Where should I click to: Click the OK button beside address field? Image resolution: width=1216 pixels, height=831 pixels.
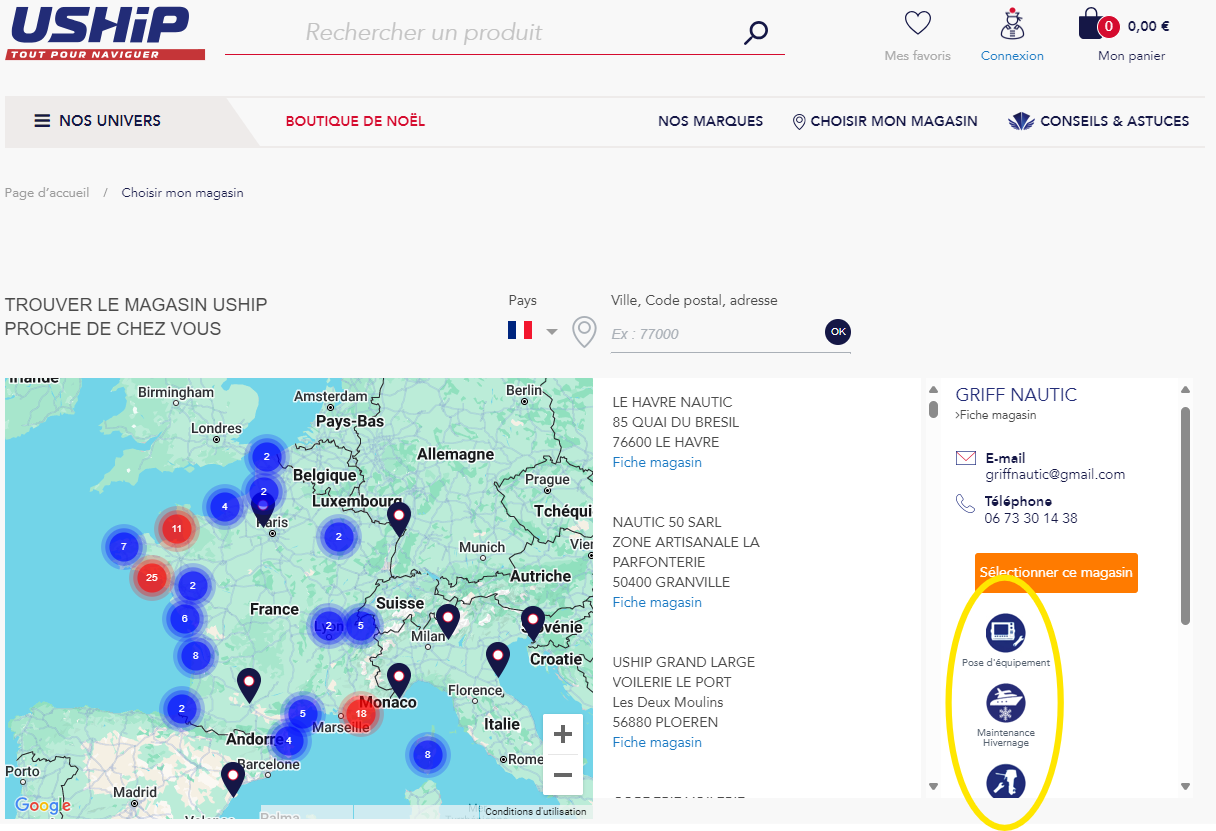[x=838, y=332]
